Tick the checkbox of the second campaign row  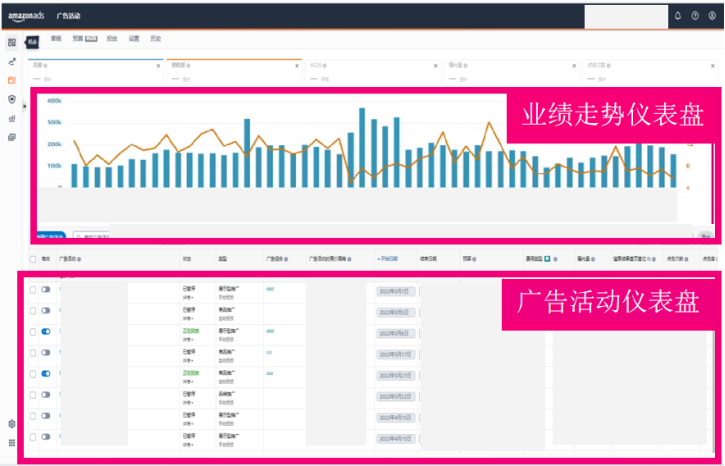(33, 310)
